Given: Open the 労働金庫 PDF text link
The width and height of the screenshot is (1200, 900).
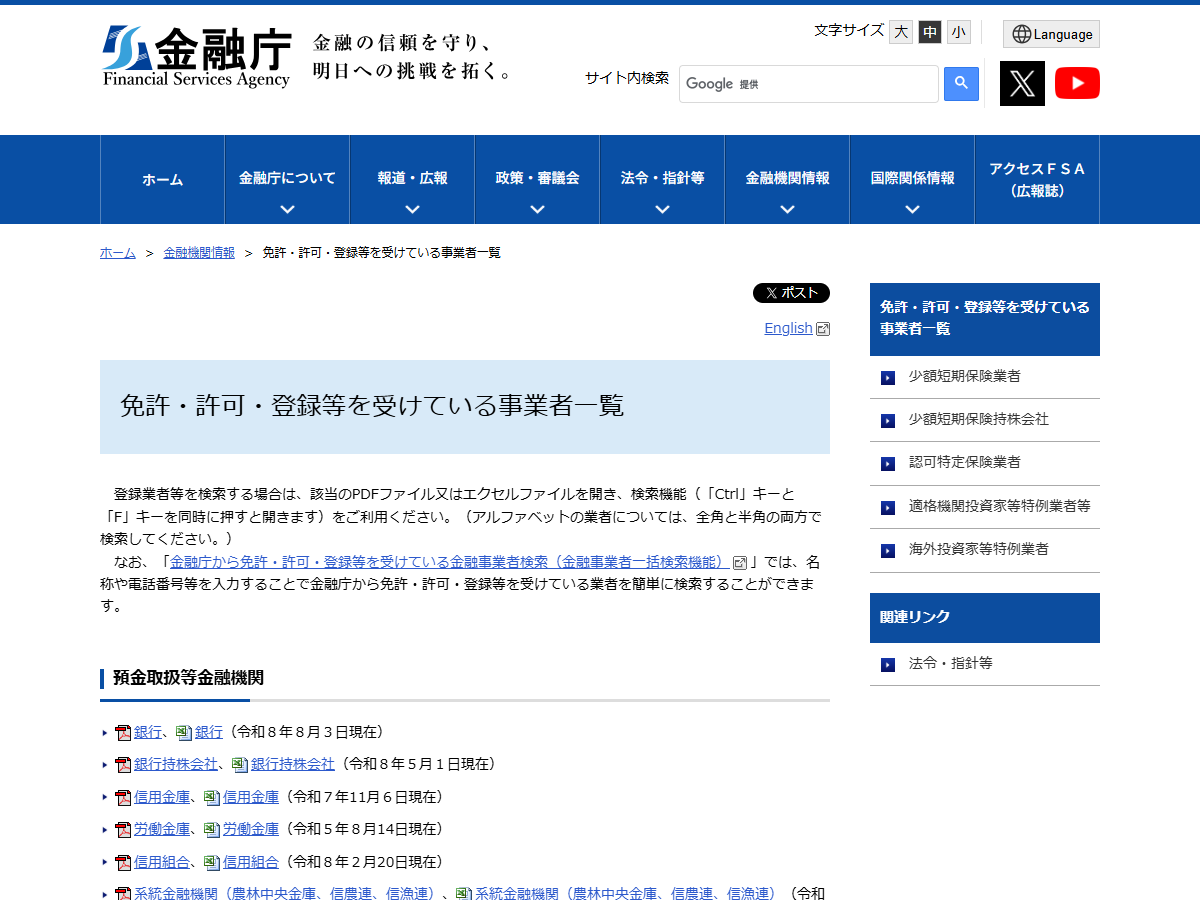Looking at the screenshot, I should pos(162,829).
